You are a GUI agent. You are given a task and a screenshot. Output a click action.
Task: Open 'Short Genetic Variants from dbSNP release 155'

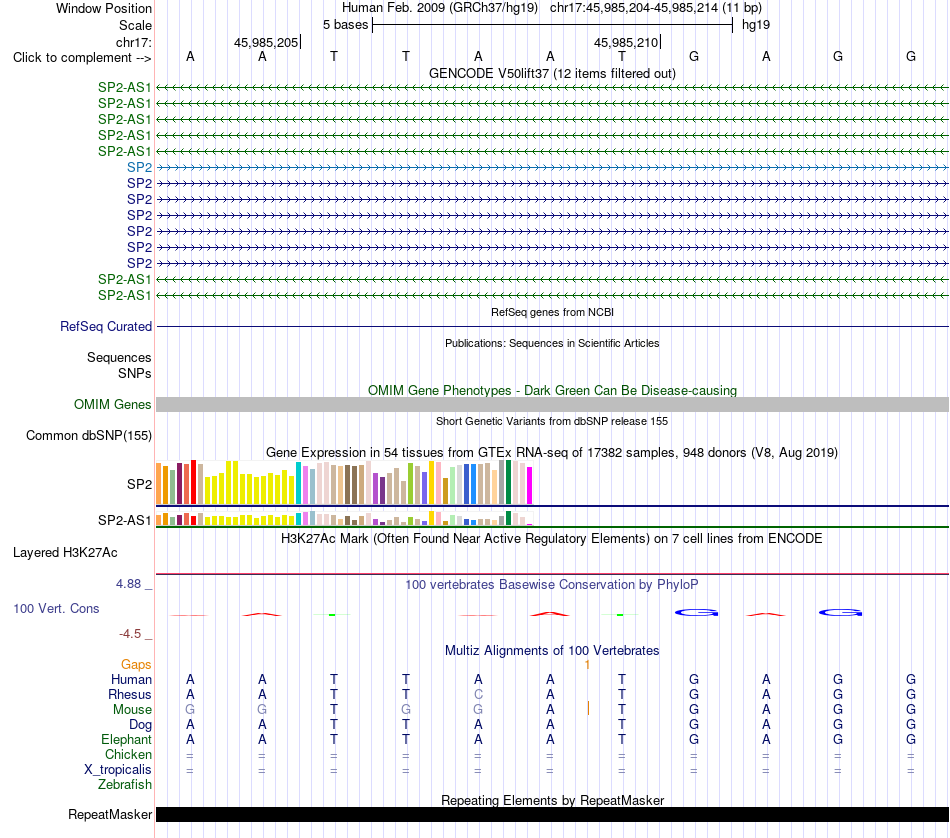pos(552,421)
